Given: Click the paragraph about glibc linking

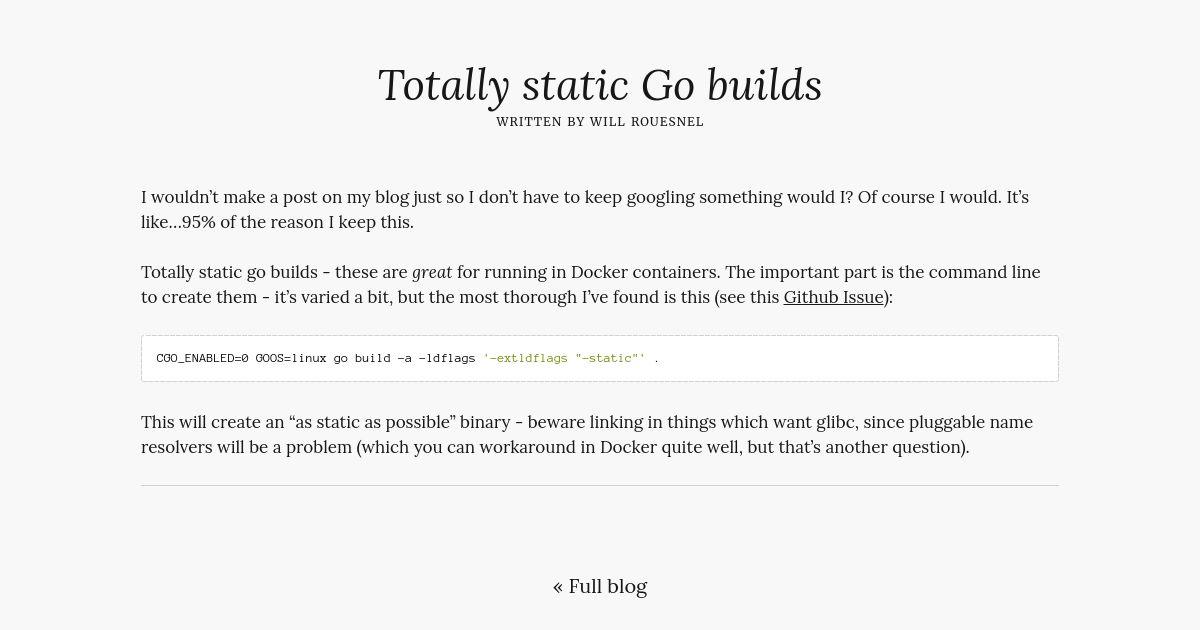Looking at the screenshot, I should click(x=587, y=434).
